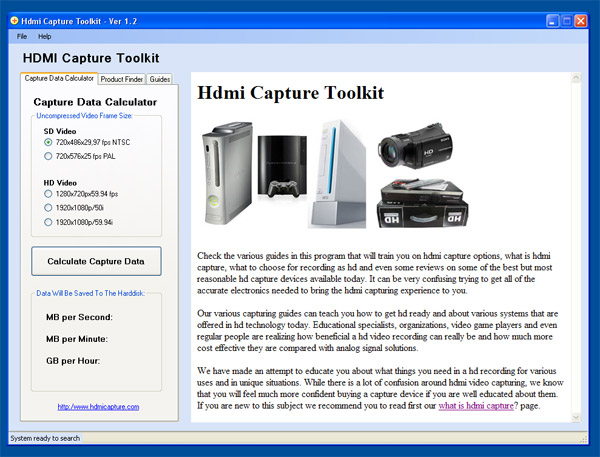Click the window resize grip corner
Screen dimensions: 600x457
pos(584,439)
